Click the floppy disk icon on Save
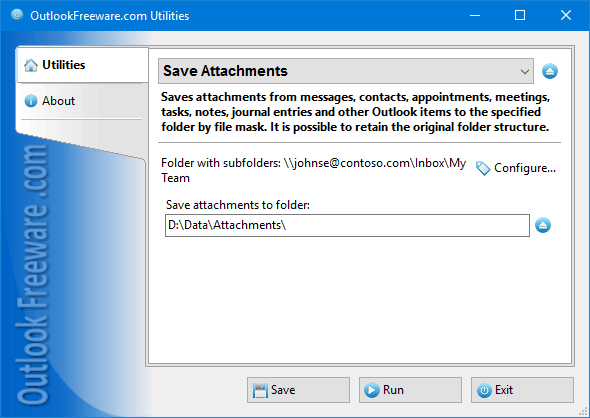The height and width of the screenshot is (418, 590). (260, 391)
